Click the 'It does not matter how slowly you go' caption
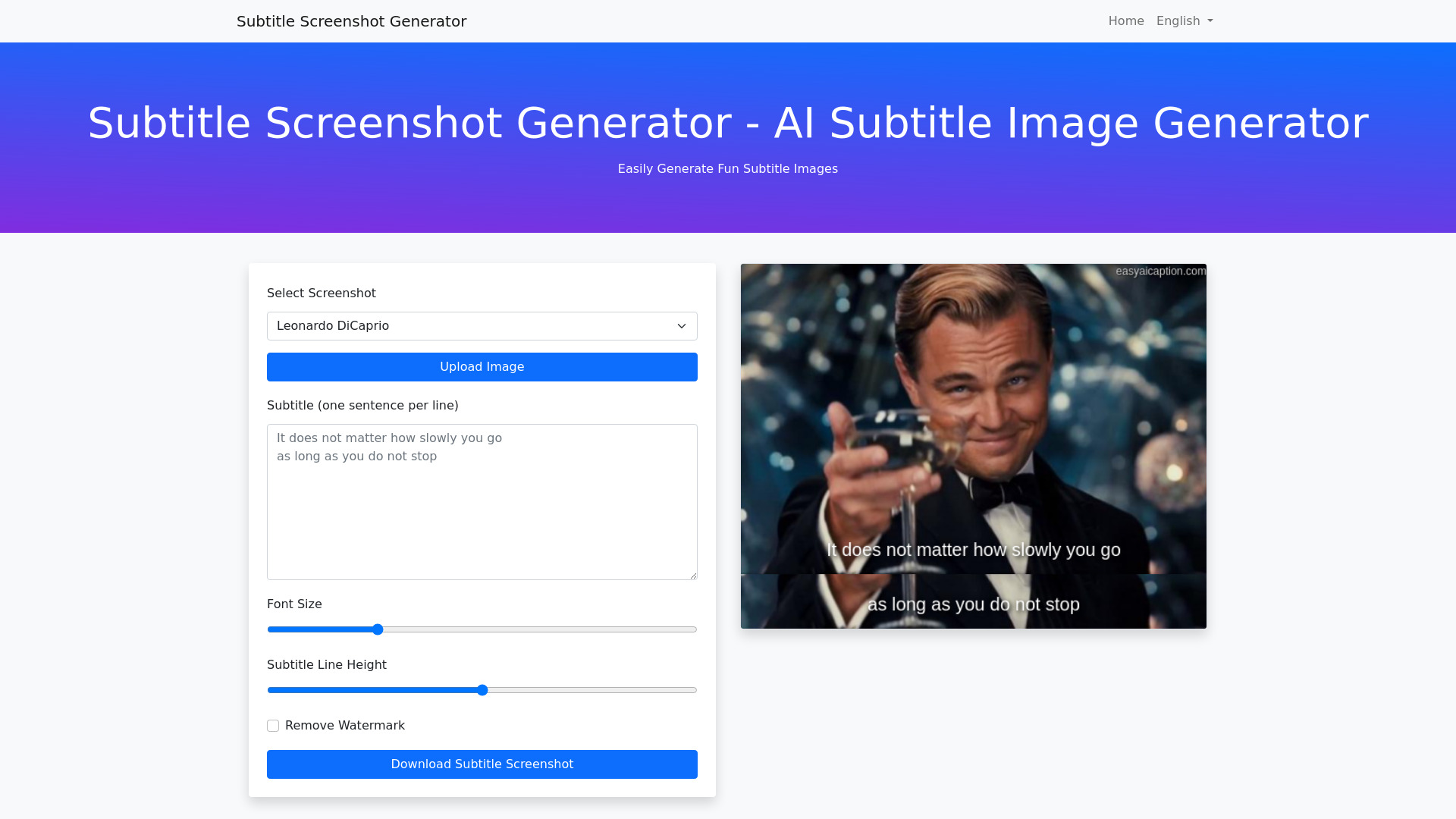Screen dimensions: 1456x819 pos(973,550)
